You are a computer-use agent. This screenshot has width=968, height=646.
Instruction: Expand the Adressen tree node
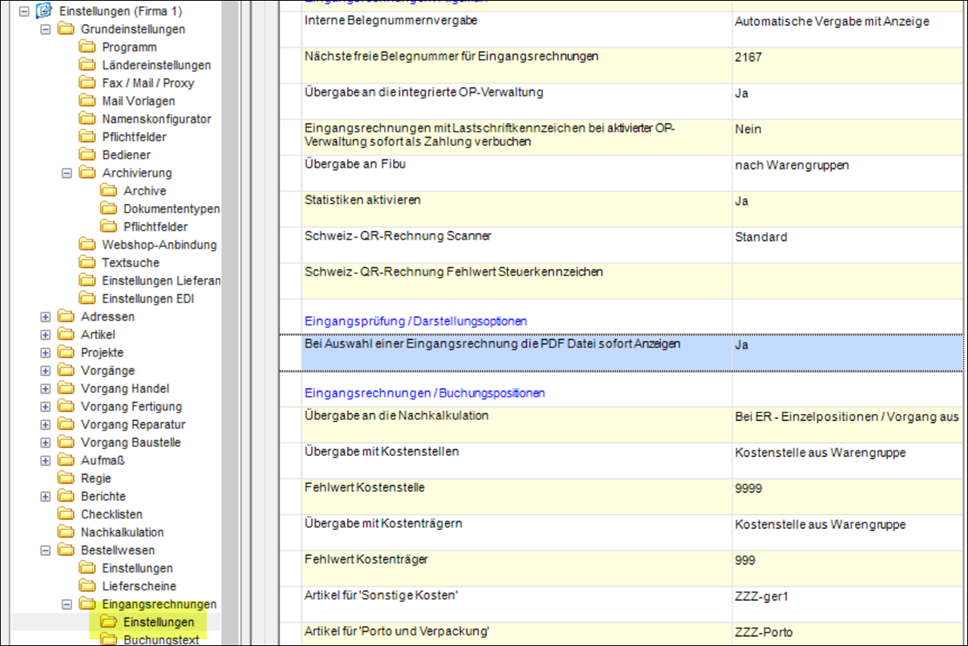point(45,317)
